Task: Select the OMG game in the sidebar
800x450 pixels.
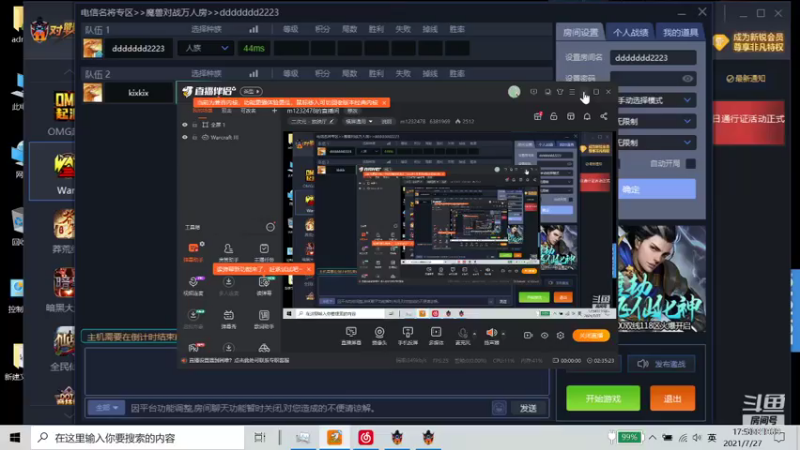Action: click(63, 114)
